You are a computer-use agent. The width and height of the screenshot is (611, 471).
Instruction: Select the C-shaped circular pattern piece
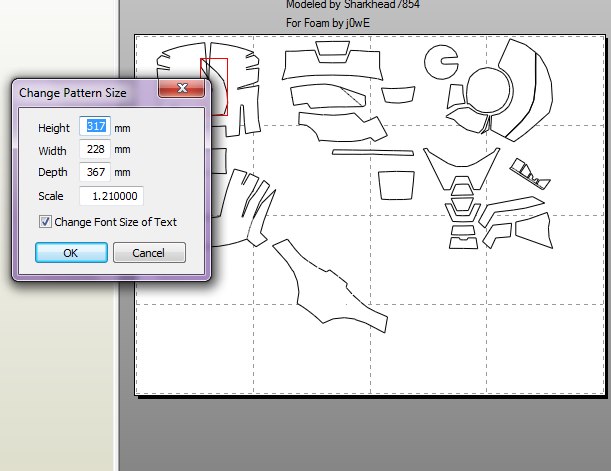(x=441, y=62)
